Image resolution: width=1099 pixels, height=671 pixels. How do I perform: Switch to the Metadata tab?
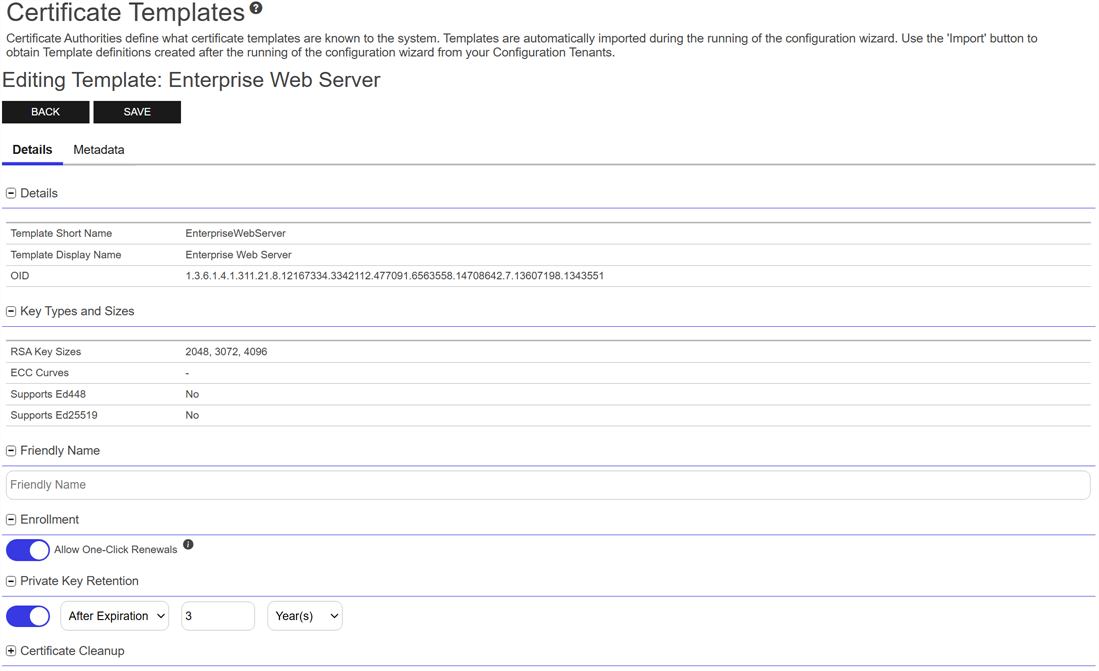click(99, 150)
